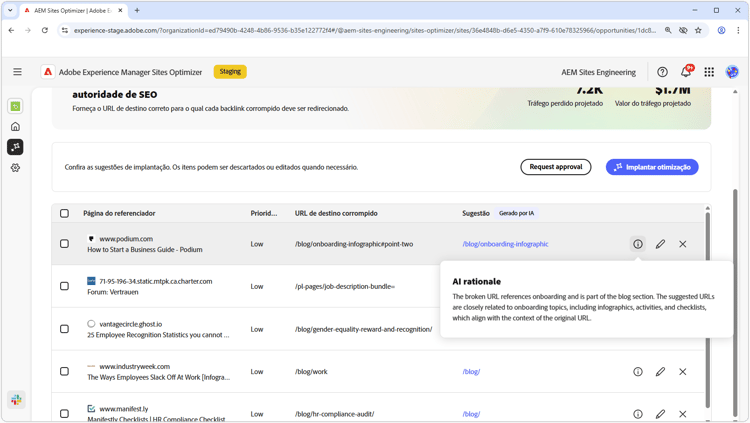The width and height of the screenshot is (750, 423).
Task: Edit suggestion for manifest.ly row
Action: pyautogui.click(x=660, y=414)
